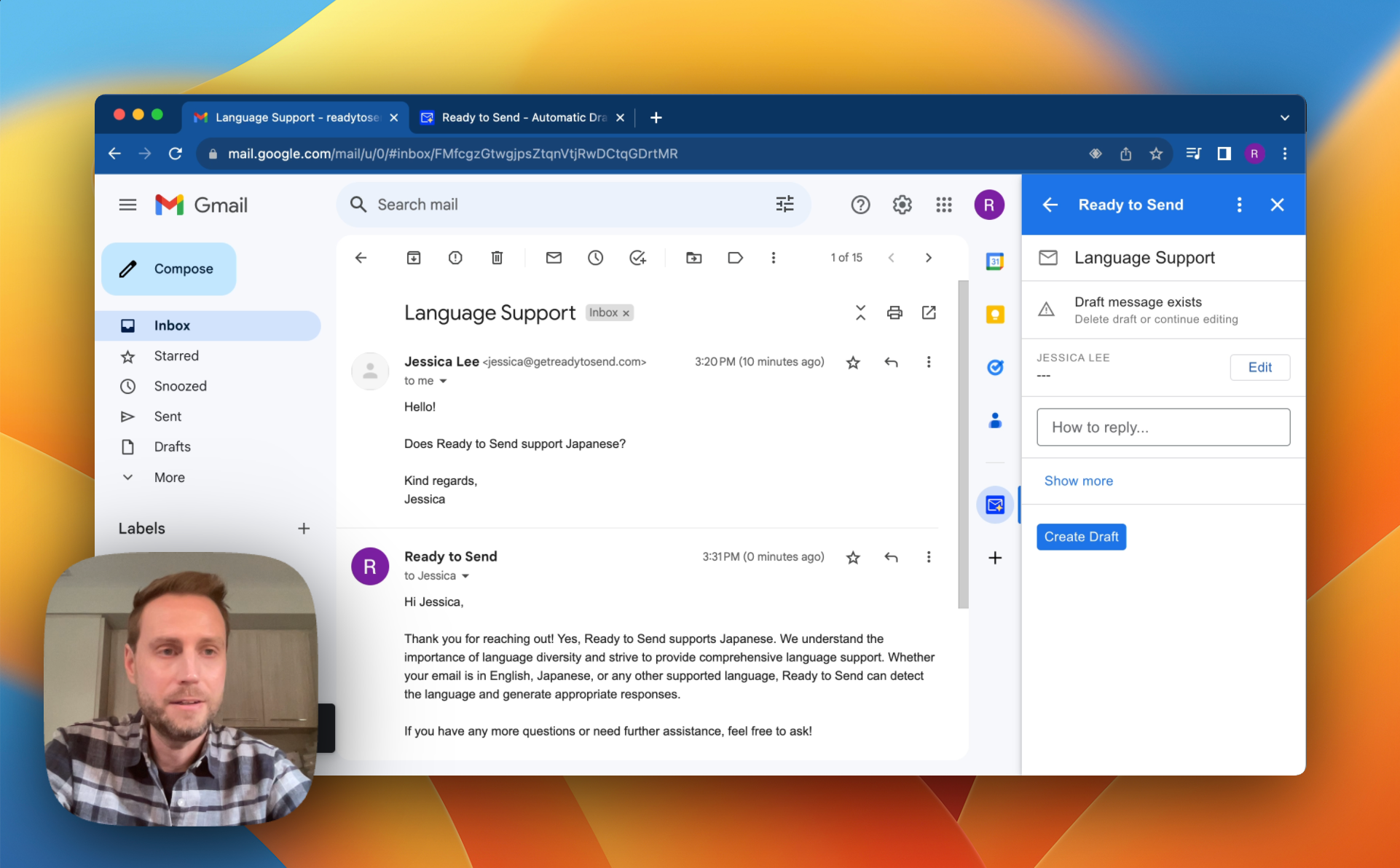Image resolution: width=1400 pixels, height=868 pixels.
Task: Create a new label with plus icon
Action: tap(304, 529)
